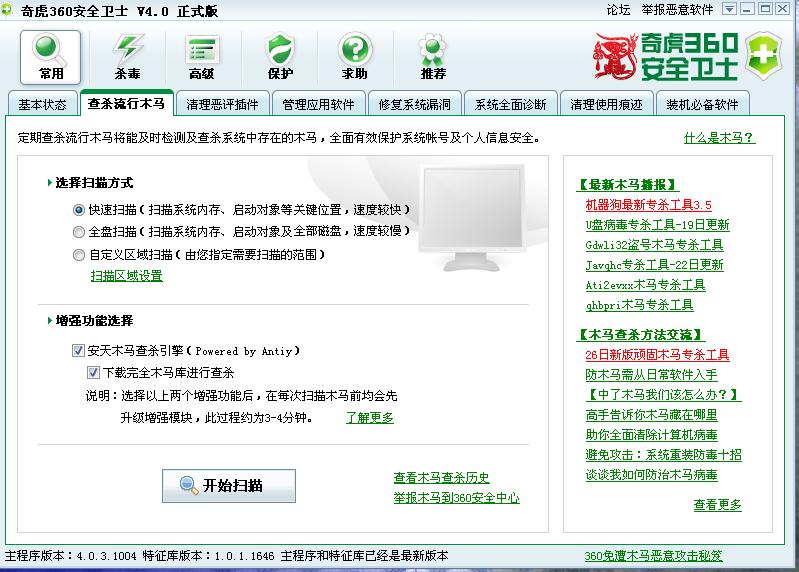Toggle 下载完全木马库进行查杀 checkbox
This screenshot has height=572, width=799.
click(x=93, y=372)
